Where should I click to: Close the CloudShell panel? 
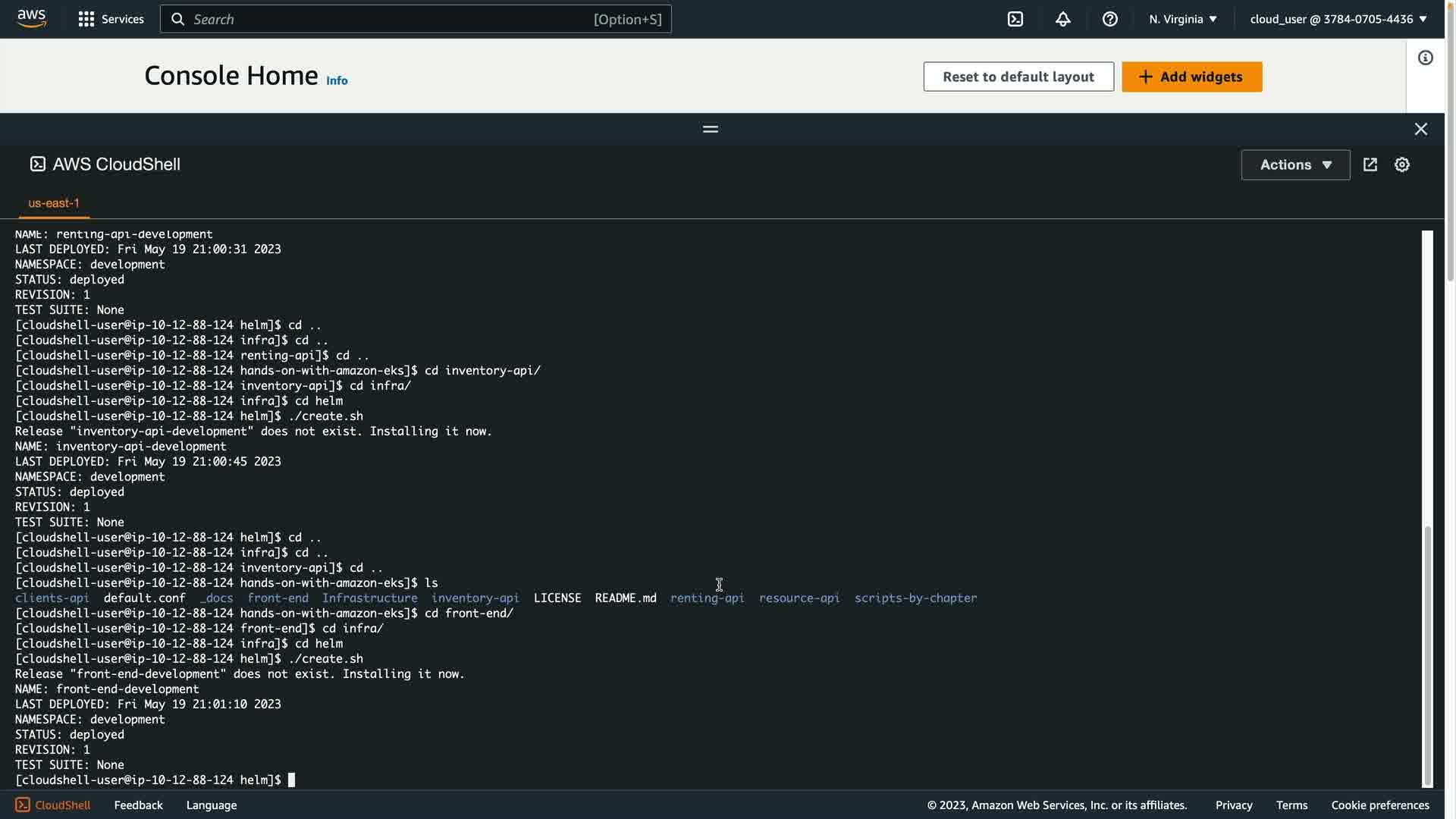point(1420,129)
